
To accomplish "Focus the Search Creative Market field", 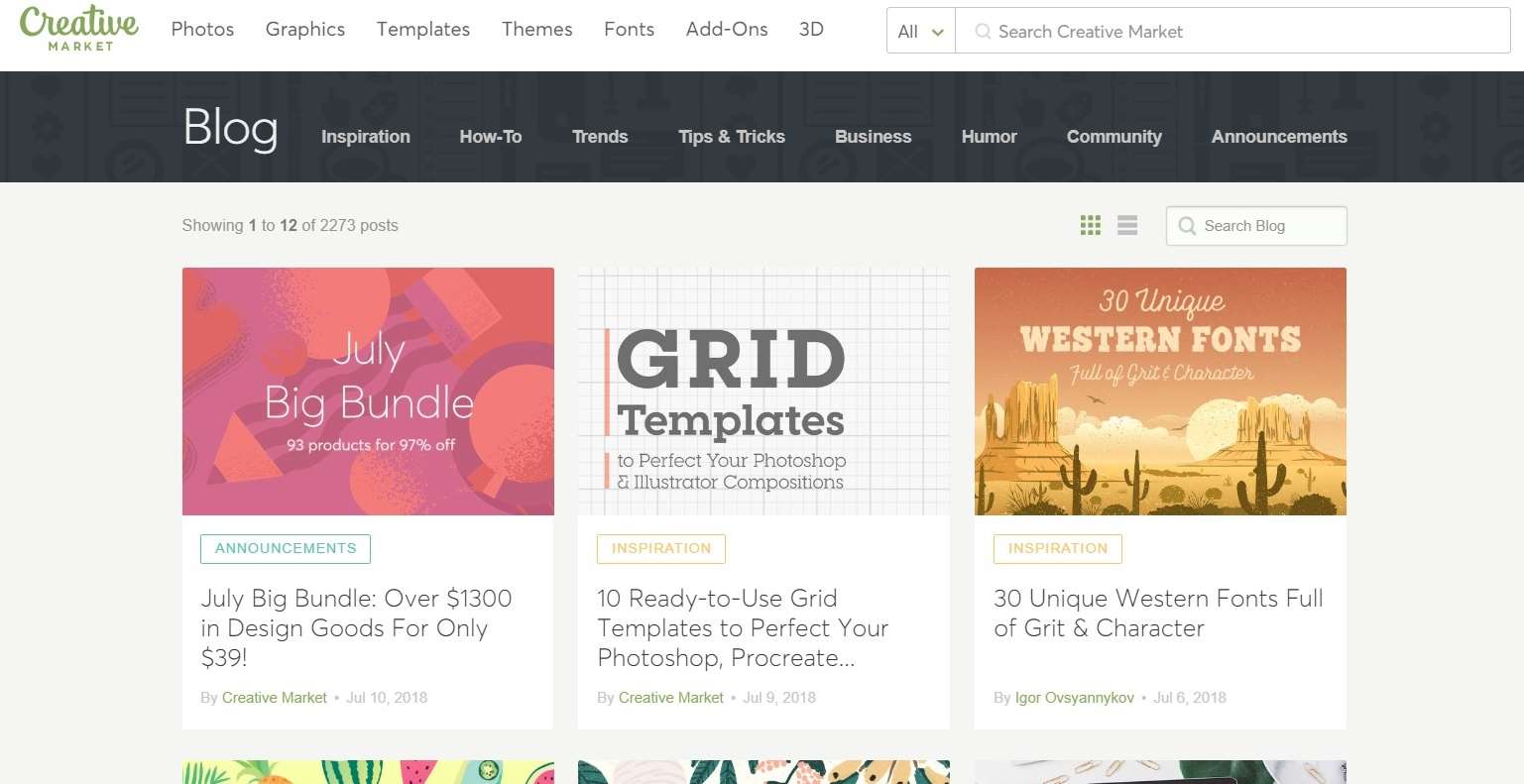I will tap(1232, 31).
